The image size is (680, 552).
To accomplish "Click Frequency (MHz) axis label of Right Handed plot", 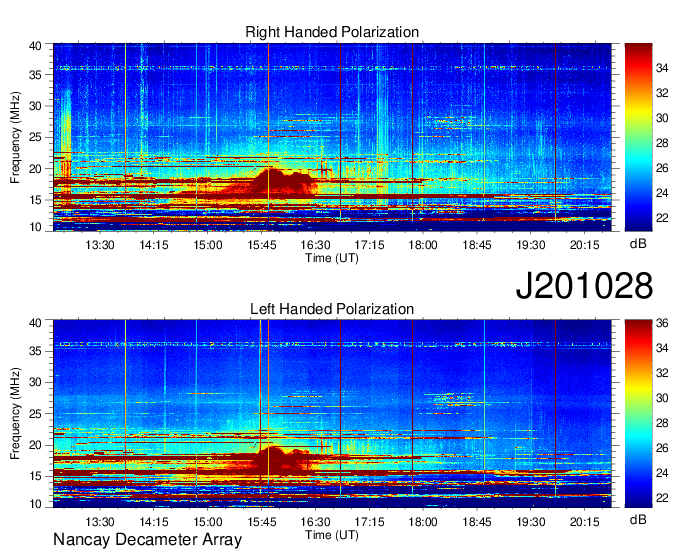I will [15, 138].
